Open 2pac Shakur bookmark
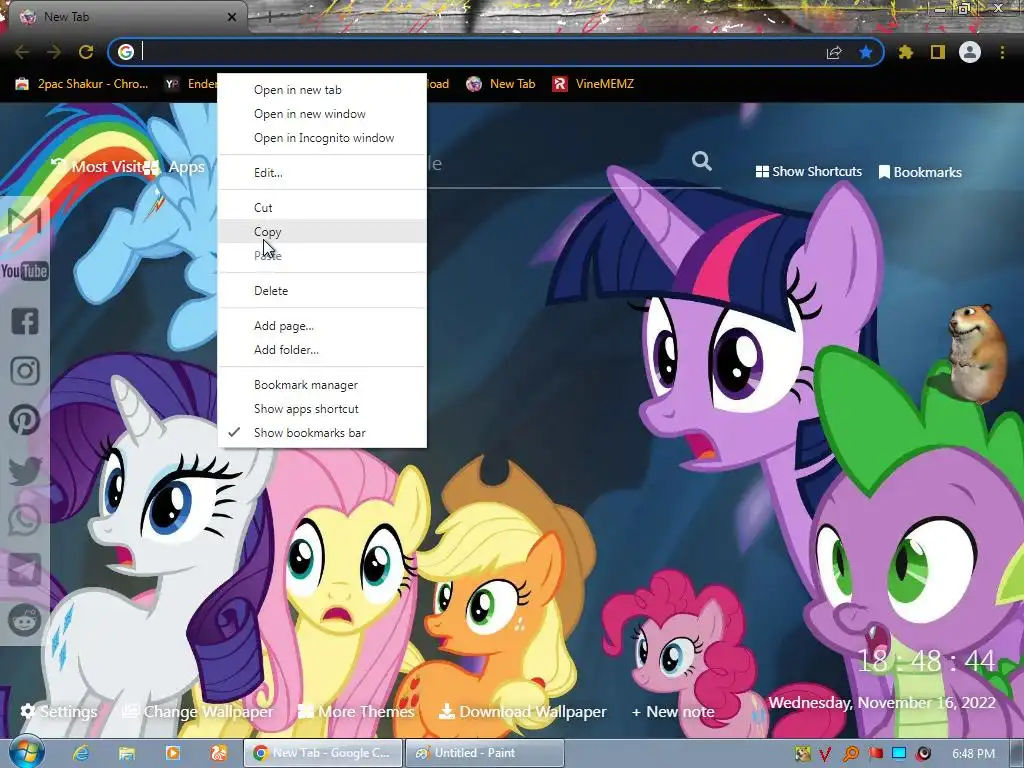Viewport: 1024px width, 768px height. [x=82, y=84]
